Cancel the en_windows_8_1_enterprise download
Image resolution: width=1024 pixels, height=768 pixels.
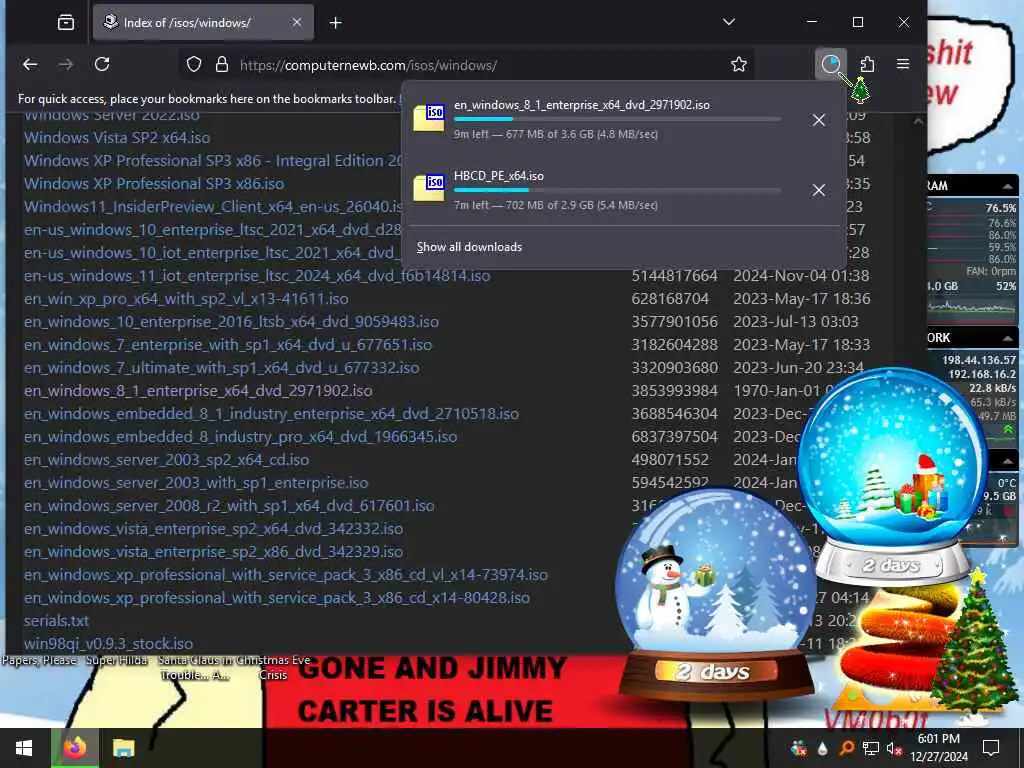click(x=818, y=120)
